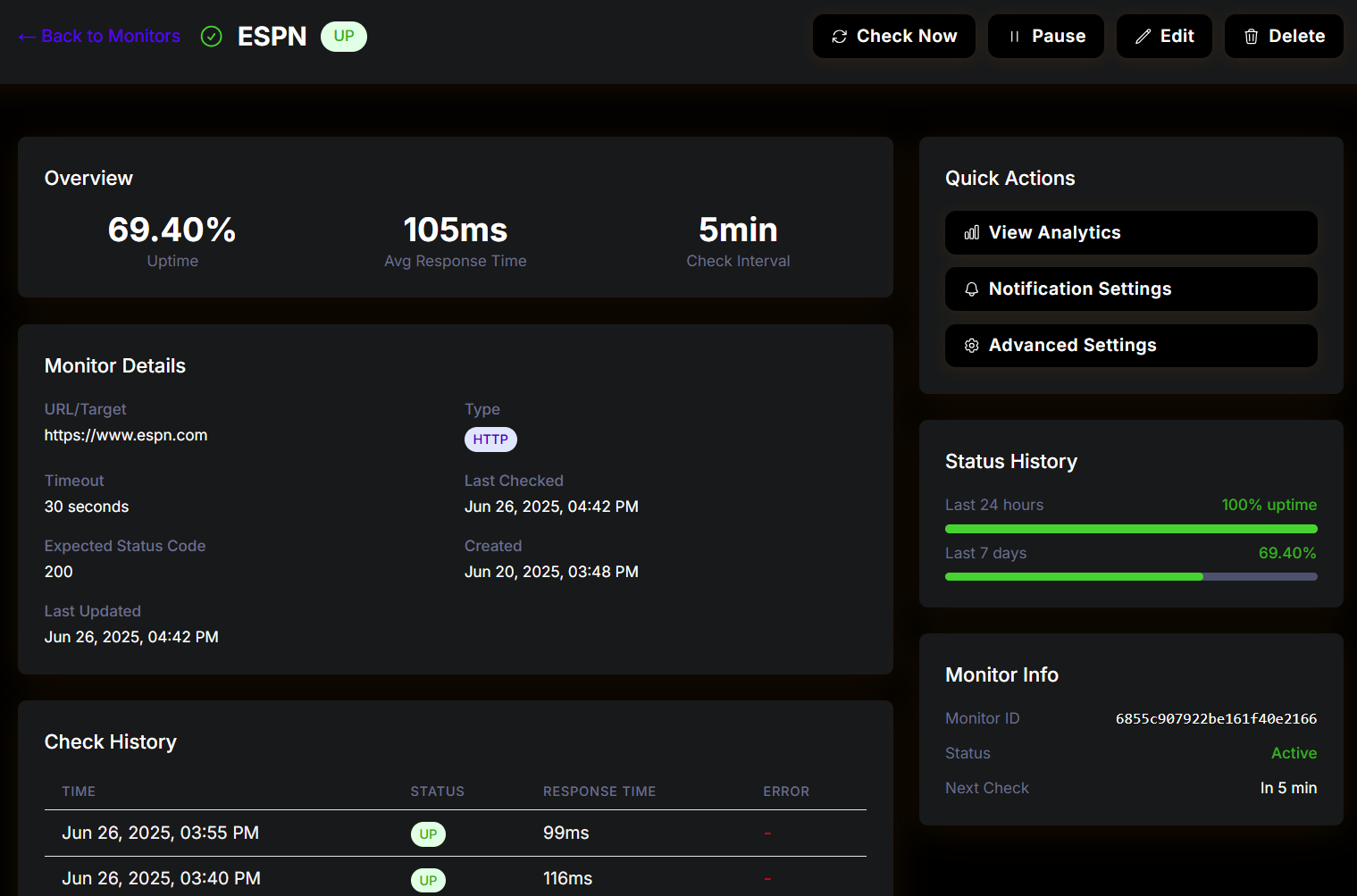Click the ERROR column header
The height and width of the screenshot is (896, 1357).
click(786, 791)
